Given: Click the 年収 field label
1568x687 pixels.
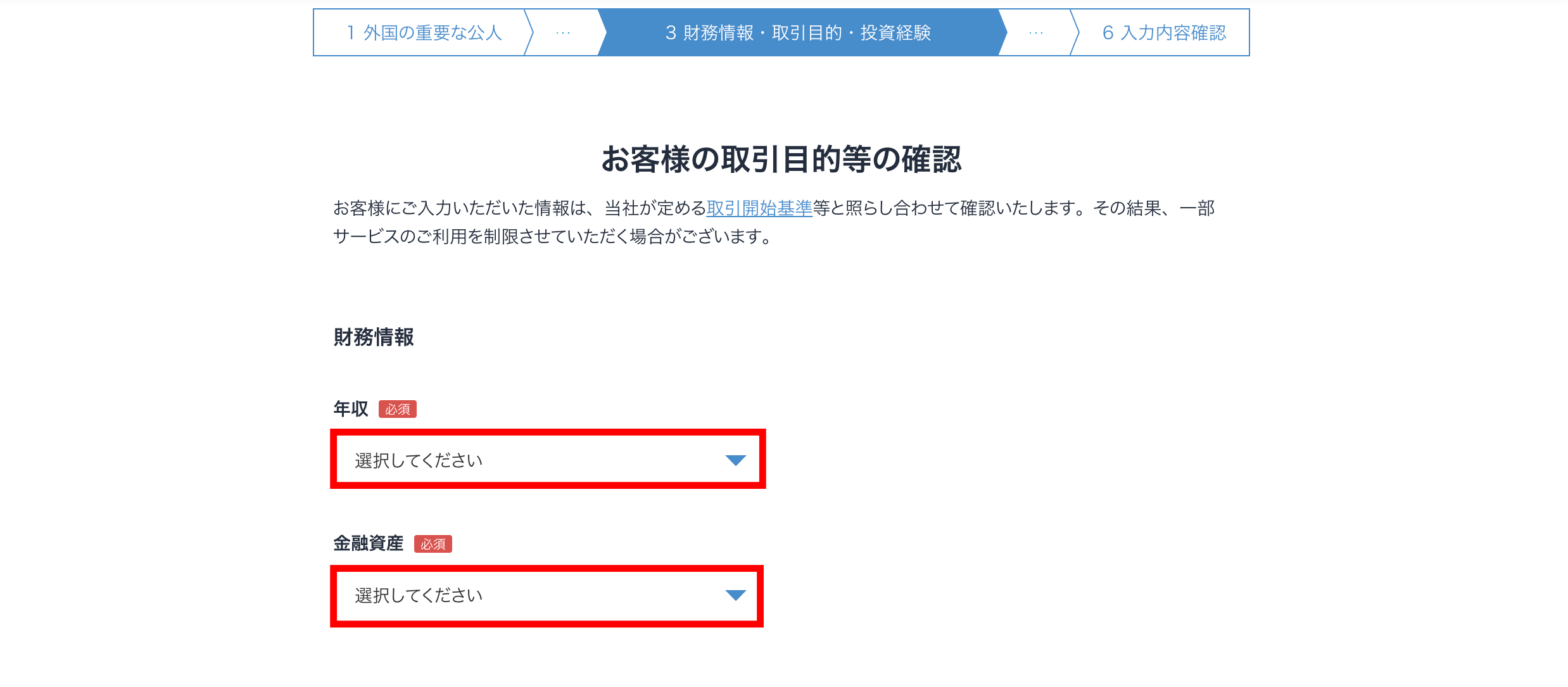Looking at the screenshot, I should tap(351, 408).
